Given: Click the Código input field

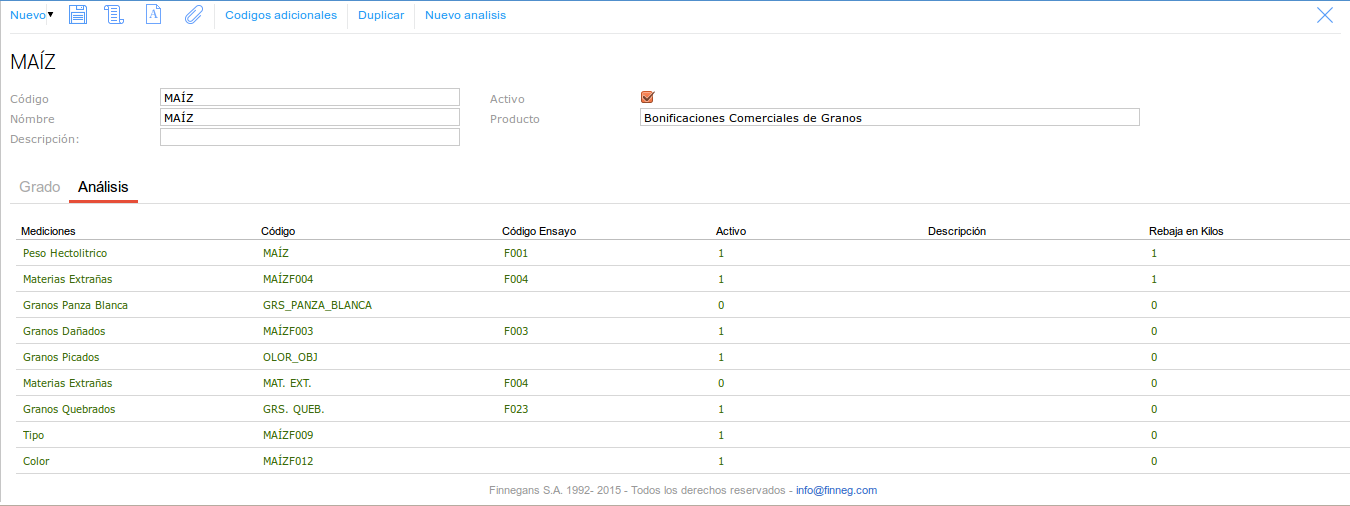Looking at the screenshot, I should click(310, 97).
